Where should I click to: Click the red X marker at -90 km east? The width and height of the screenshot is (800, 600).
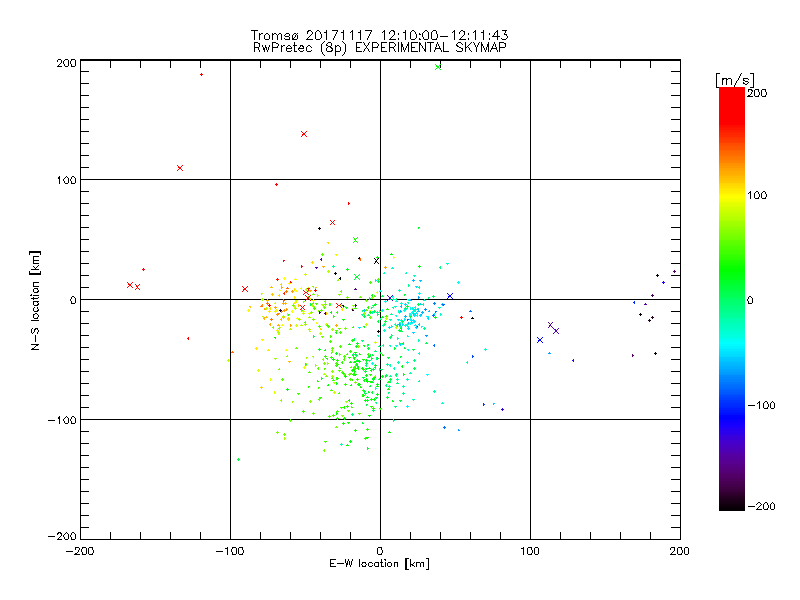tap(245, 289)
